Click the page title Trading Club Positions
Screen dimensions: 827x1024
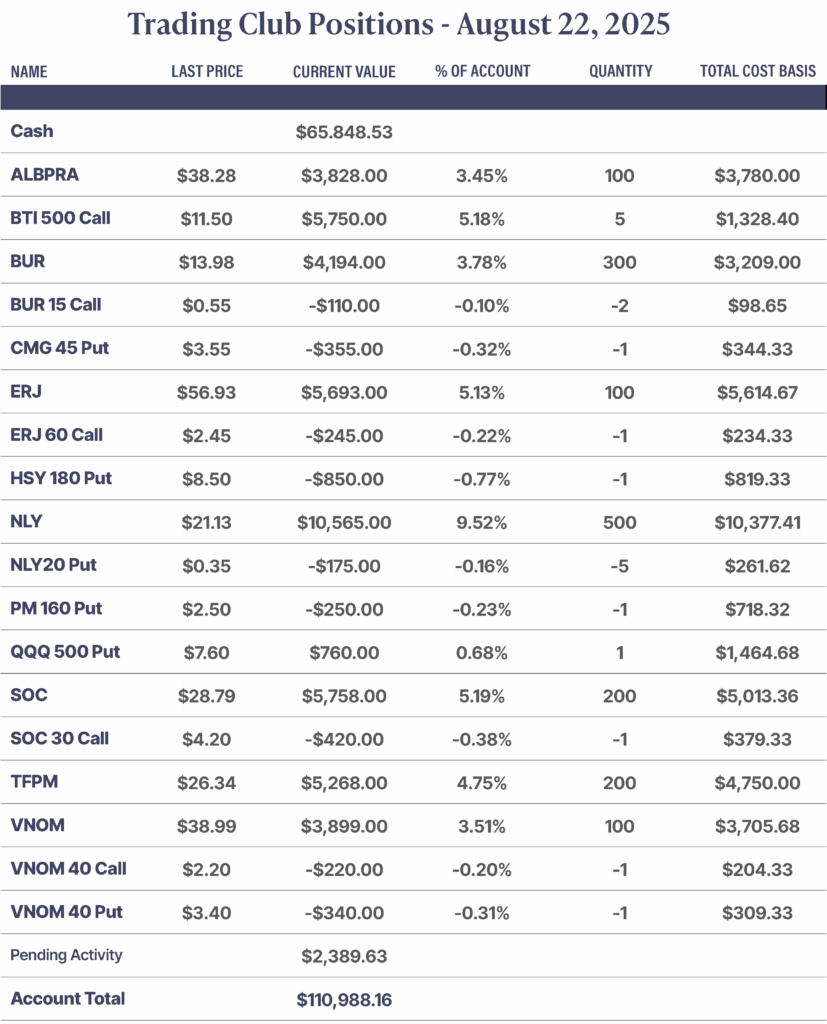(280, 24)
